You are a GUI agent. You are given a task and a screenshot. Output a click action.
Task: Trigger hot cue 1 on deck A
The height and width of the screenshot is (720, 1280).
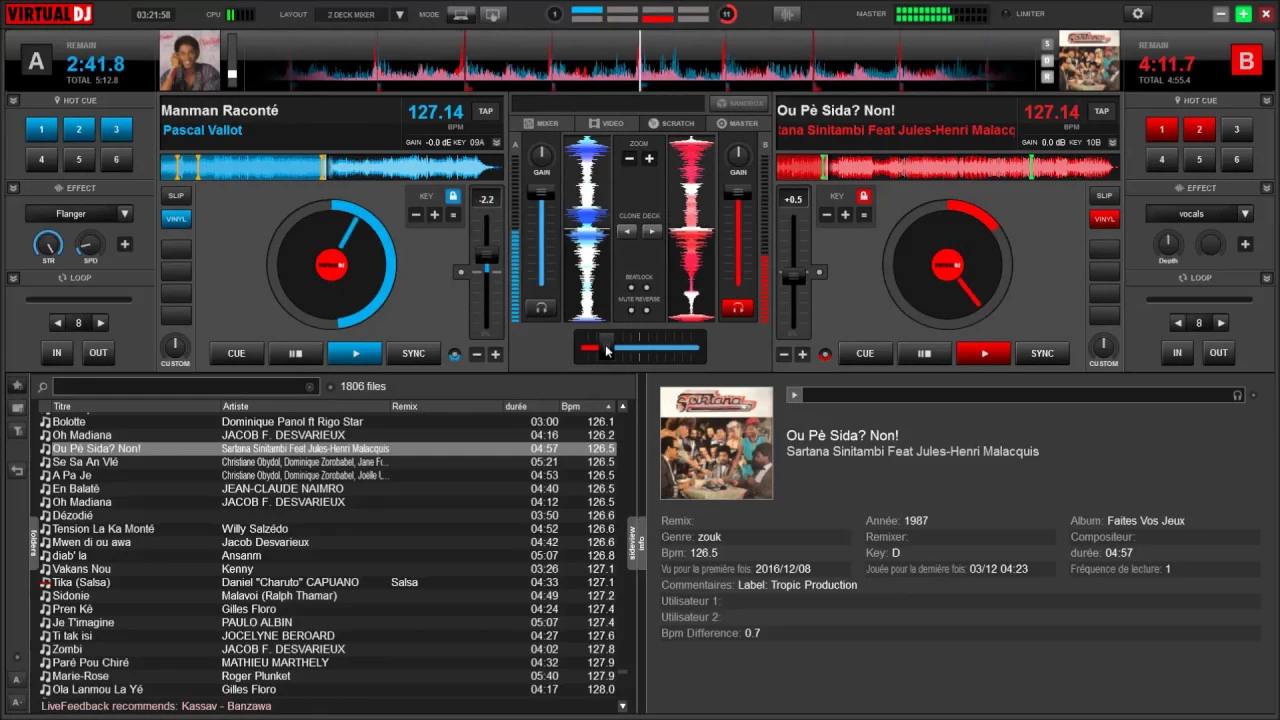tap(41, 129)
